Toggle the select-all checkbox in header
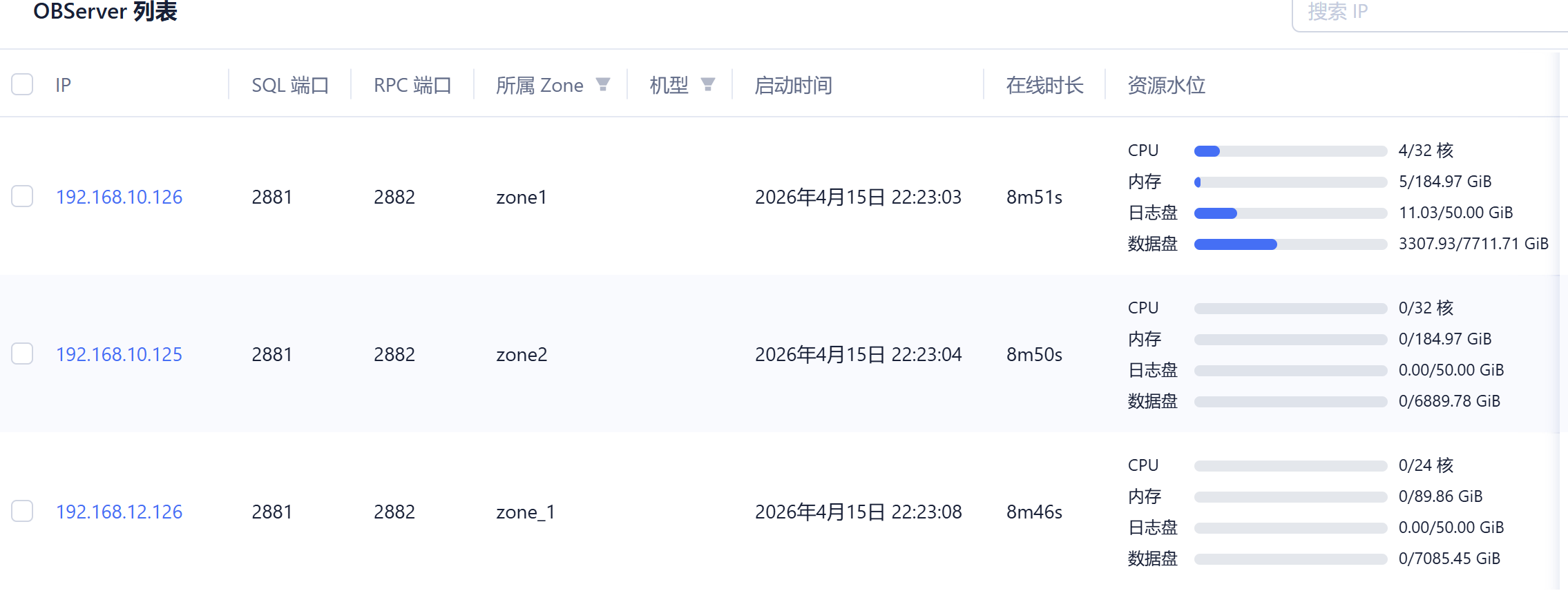Image resolution: width=1568 pixels, height=591 pixels. pos(22,85)
